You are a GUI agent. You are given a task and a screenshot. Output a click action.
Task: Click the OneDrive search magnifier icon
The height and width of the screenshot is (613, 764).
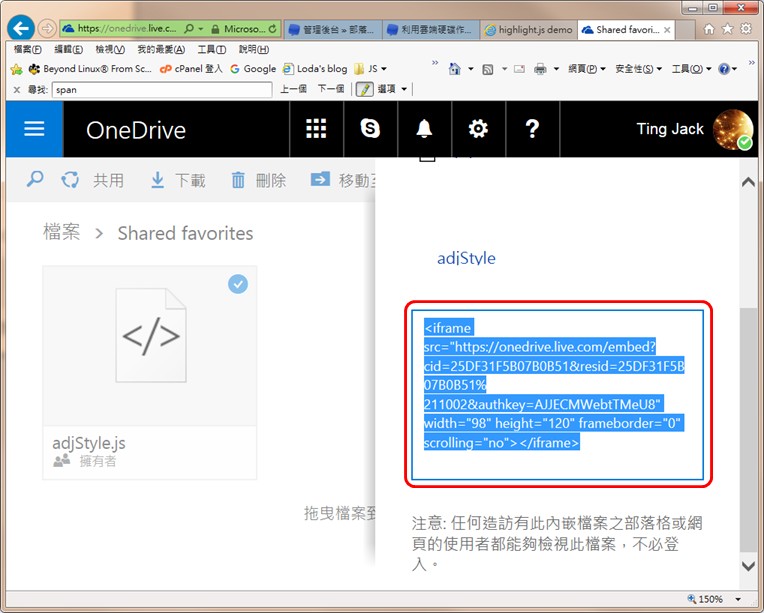35,180
